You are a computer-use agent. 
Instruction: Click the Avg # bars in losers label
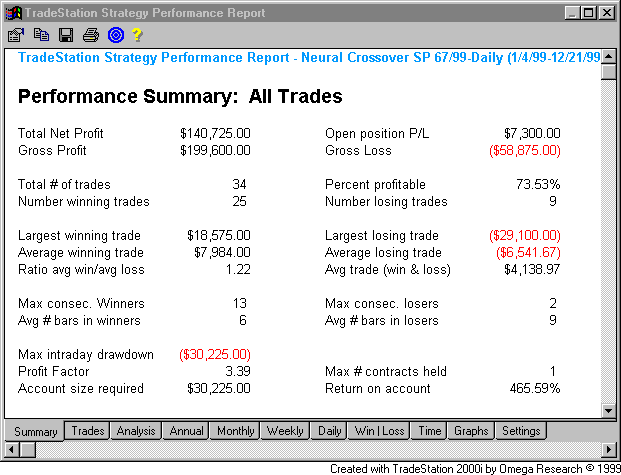382,320
